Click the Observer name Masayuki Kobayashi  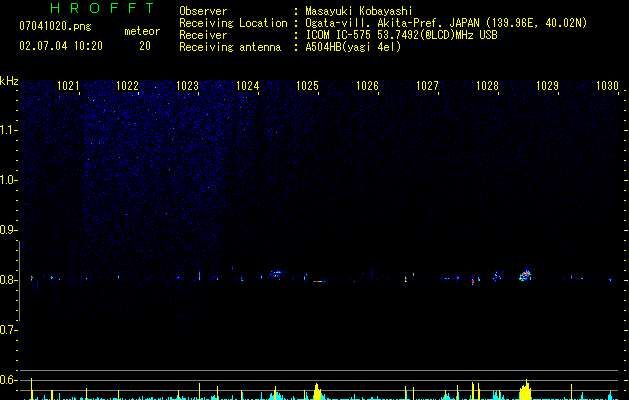click(x=359, y=11)
